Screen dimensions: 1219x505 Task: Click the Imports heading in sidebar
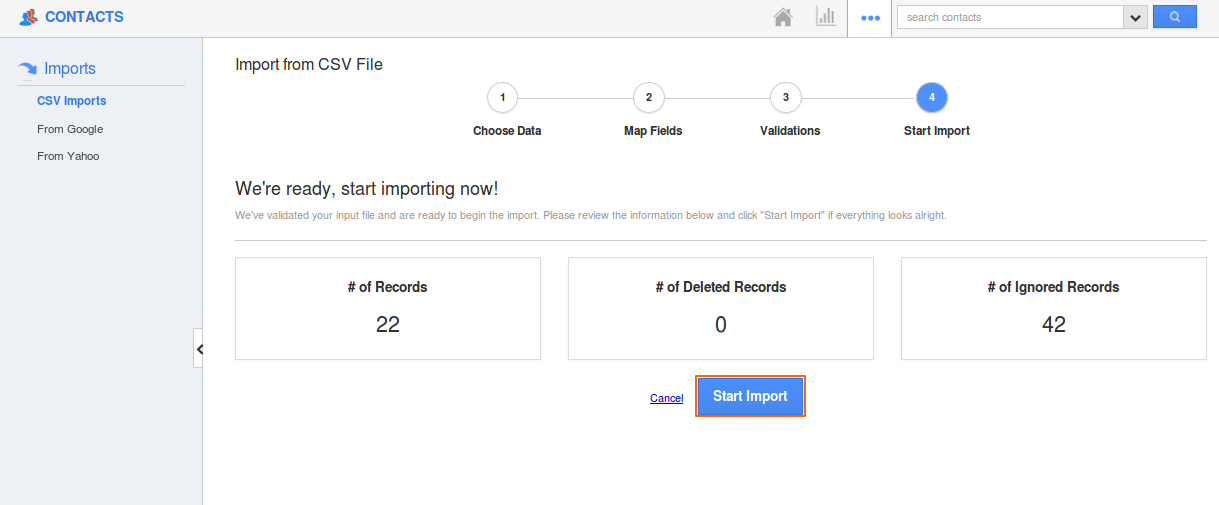coord(70,69)
